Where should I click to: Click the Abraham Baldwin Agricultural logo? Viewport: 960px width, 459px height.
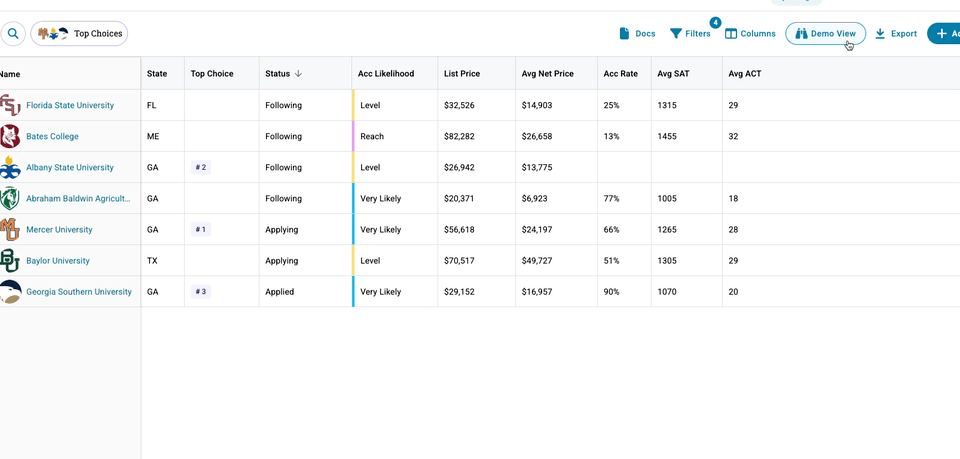pos(10,198)
